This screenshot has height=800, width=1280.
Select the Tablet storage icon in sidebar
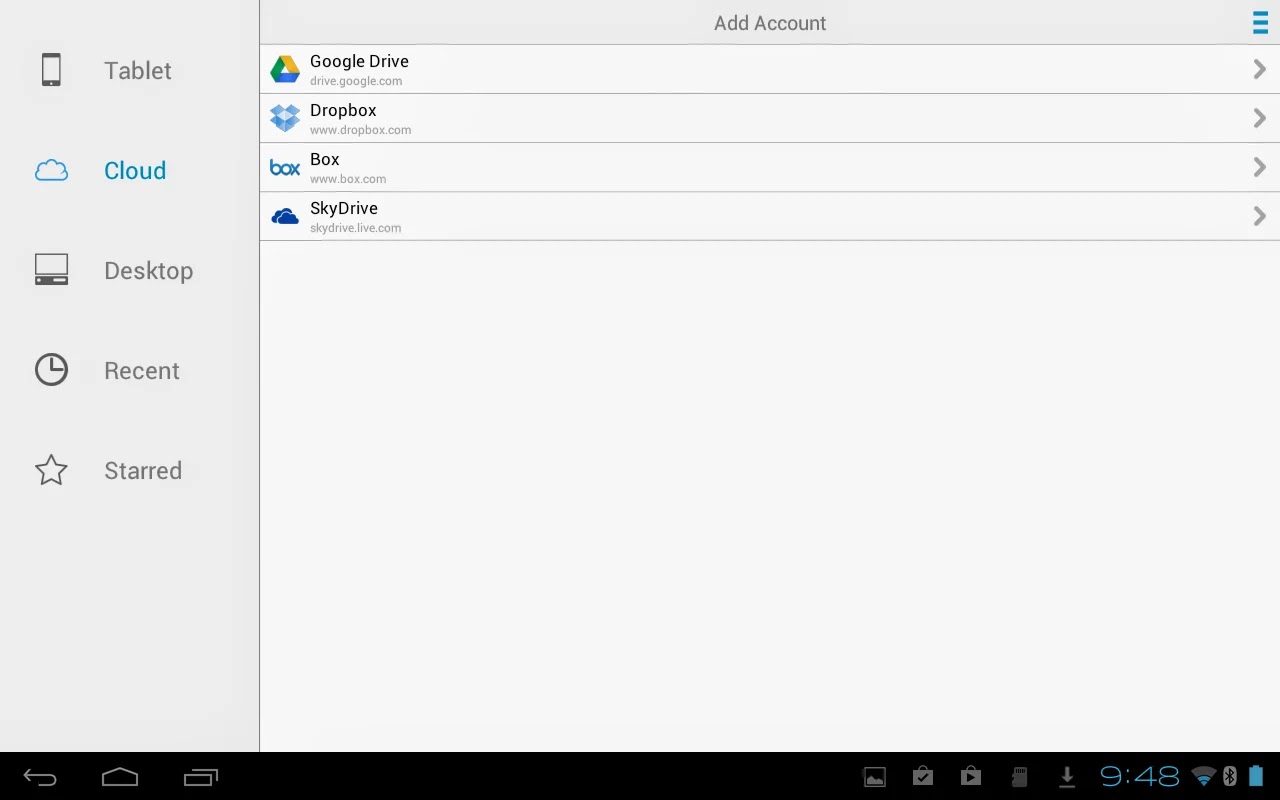tap(50, 70)
